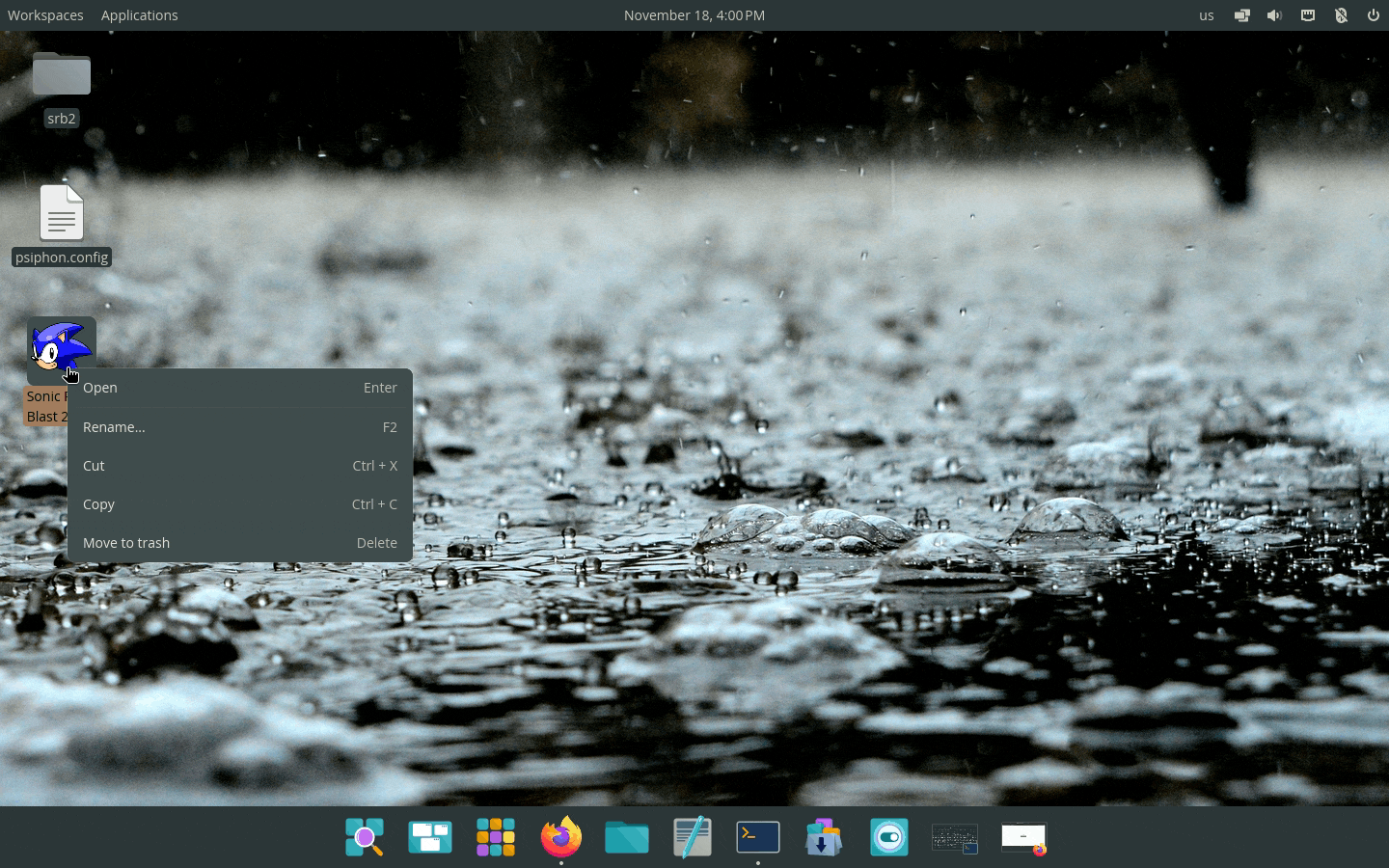Open the display windows tray icon
The height and width of the screenshot is (868, 1389).
coord(1242,15)
